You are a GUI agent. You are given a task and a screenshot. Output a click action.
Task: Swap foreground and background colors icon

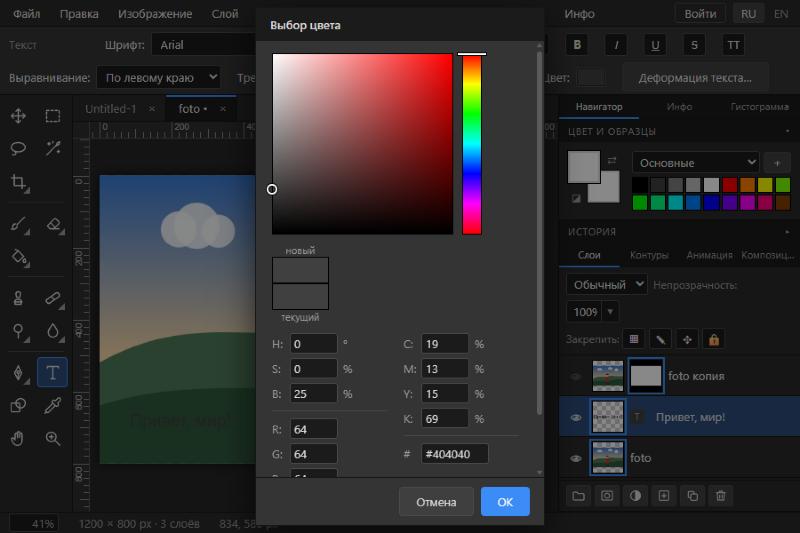(x=612, y=160)
